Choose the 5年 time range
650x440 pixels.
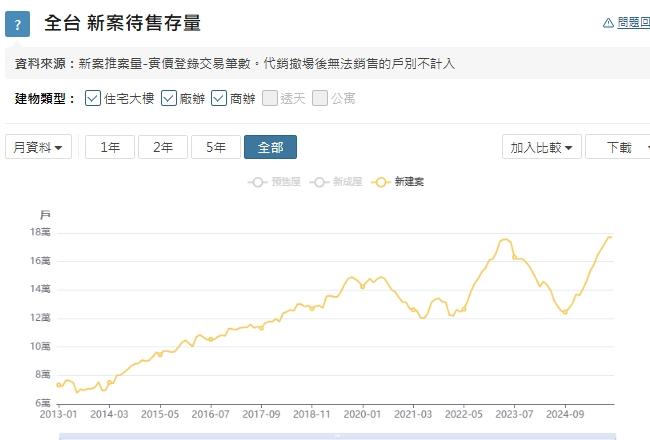click(216, 147)
